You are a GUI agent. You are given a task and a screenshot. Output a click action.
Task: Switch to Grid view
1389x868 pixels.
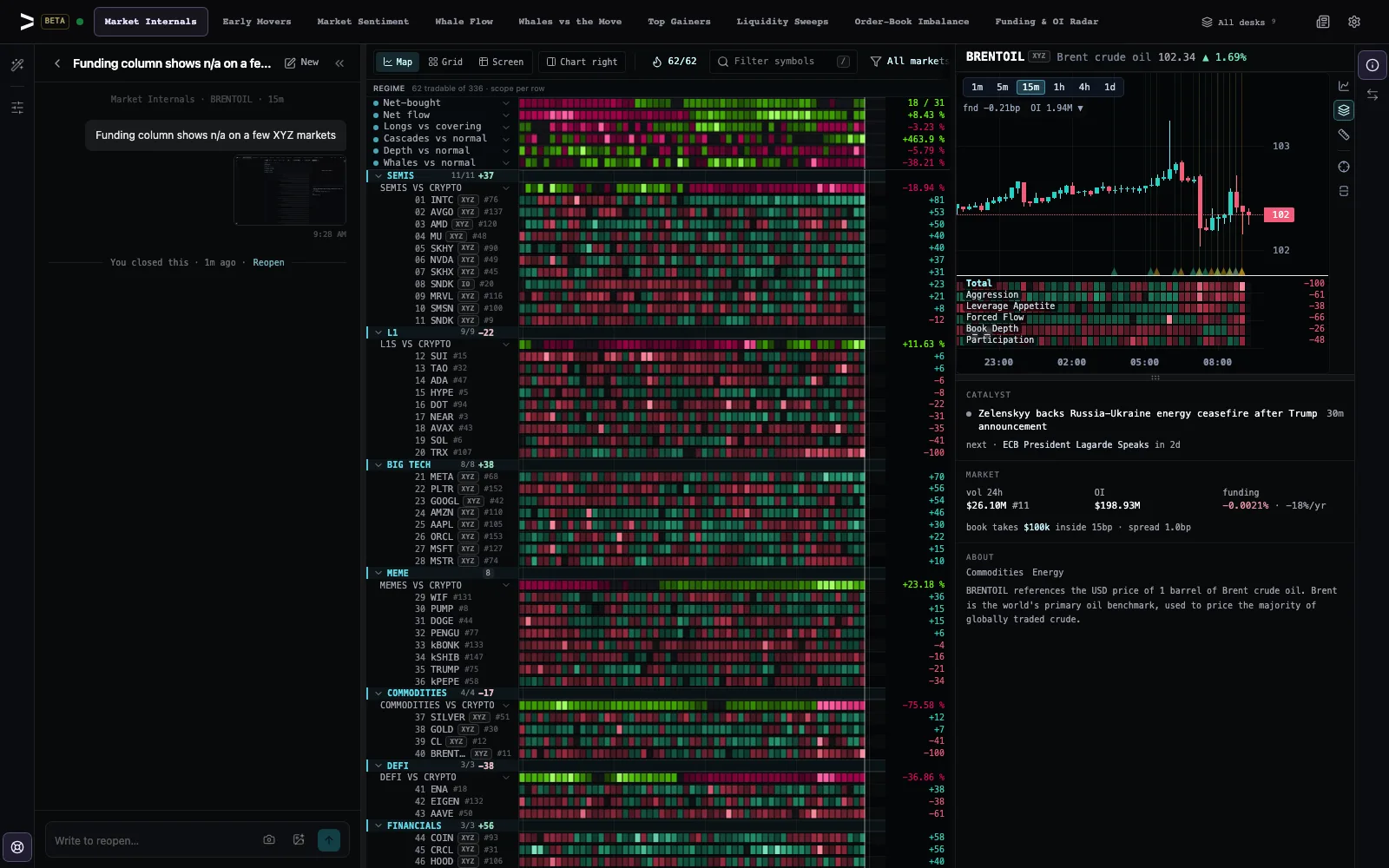point(445,62)
